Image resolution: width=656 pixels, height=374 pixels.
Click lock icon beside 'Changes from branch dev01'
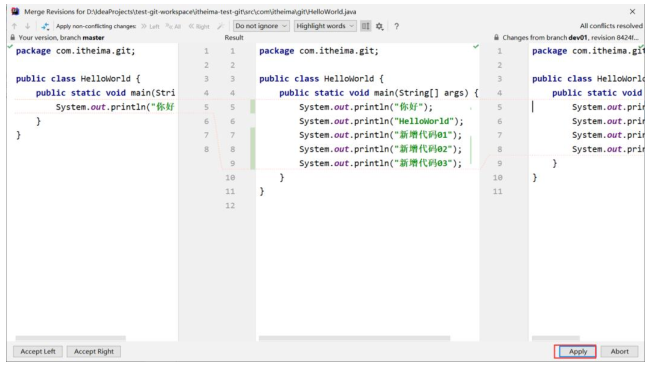coord(496,37)
